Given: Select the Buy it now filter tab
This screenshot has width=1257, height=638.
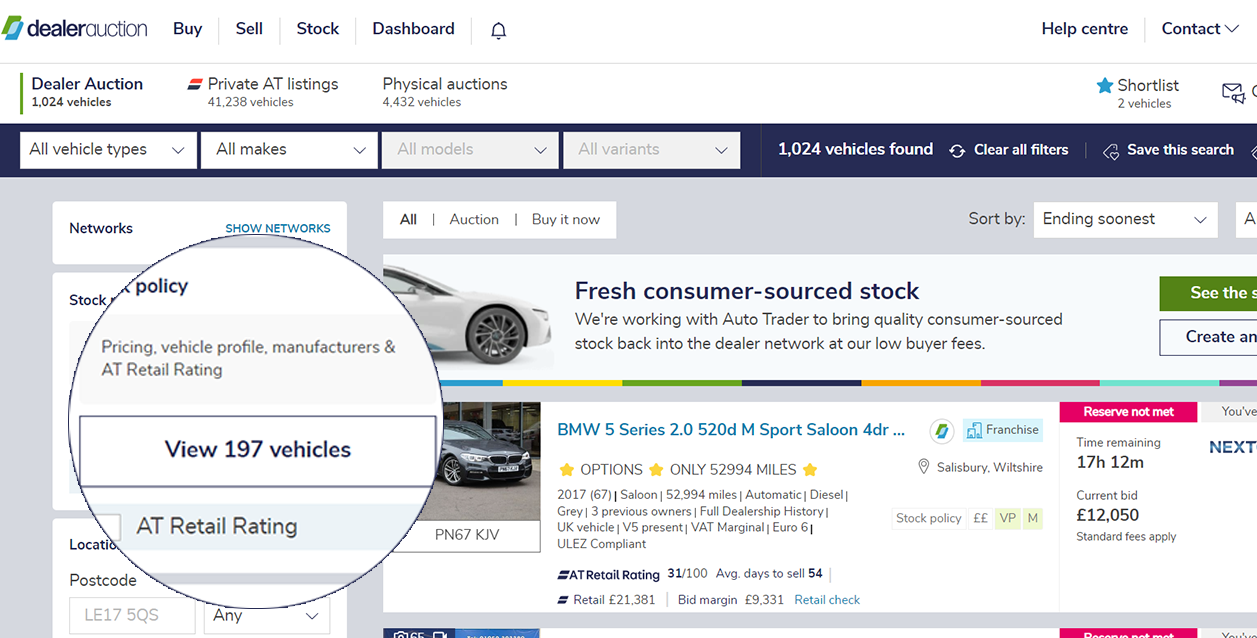Looking at the screenshot, I should (566, 220).
